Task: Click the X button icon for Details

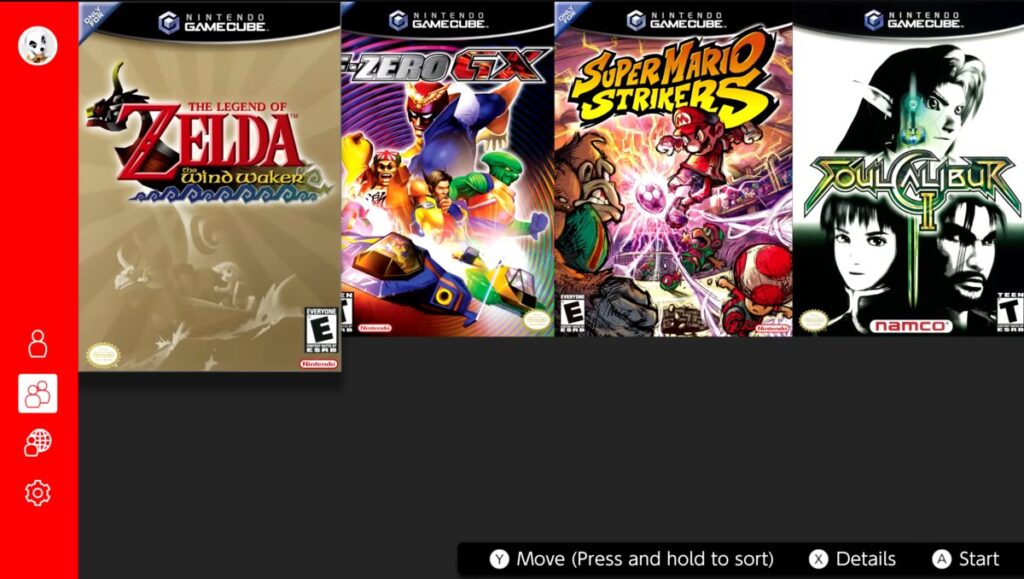Action: tap(818, 559)
